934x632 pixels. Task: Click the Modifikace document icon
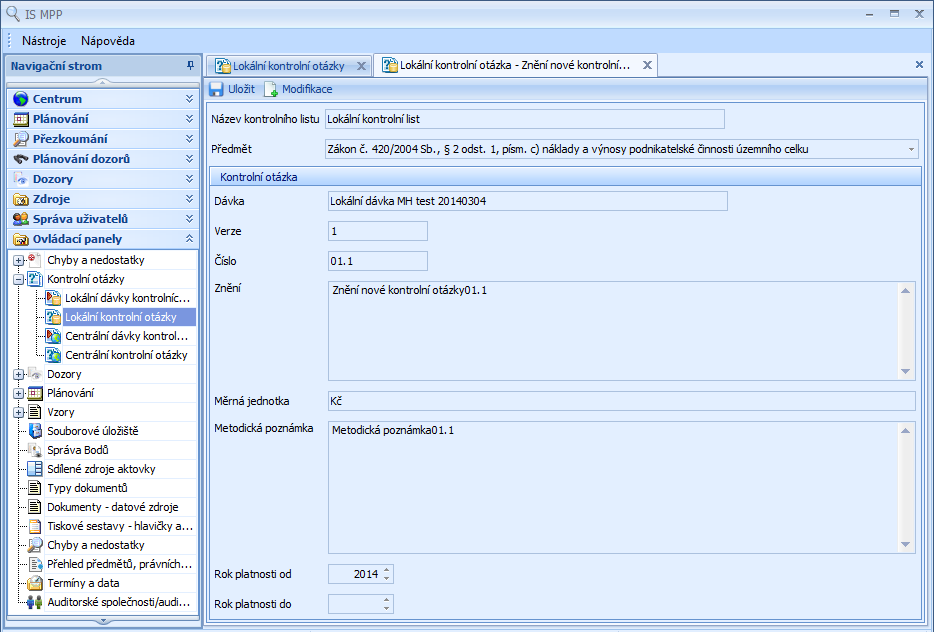click(x=271, y=89)
